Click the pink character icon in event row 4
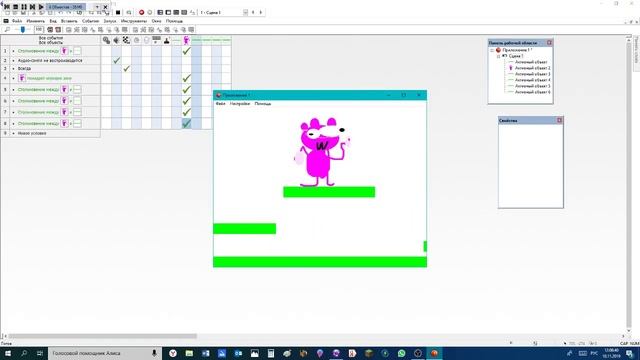The width and height of the screenshot is (640, 360). [22, 78]
